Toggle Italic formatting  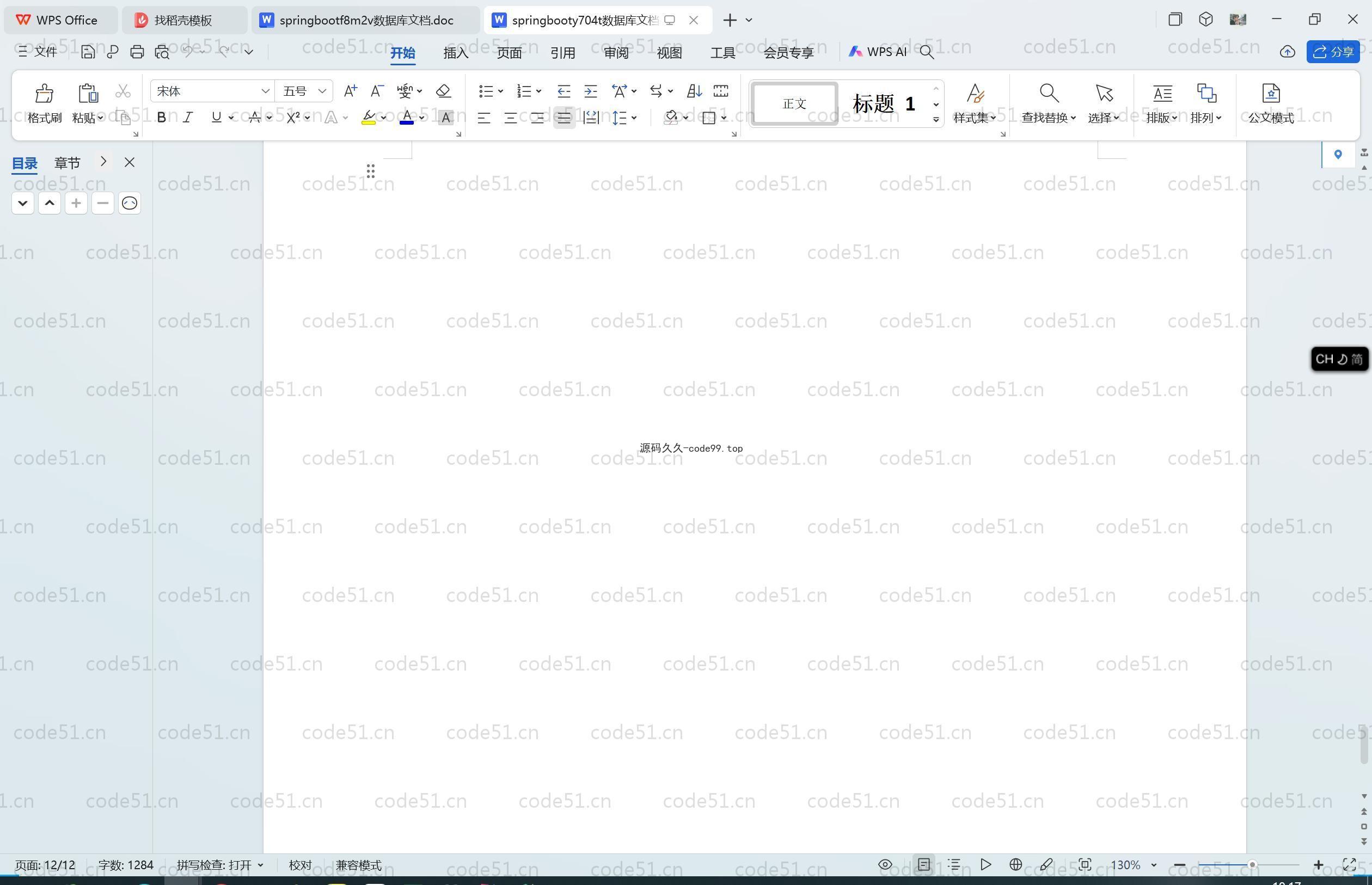pyautogui.click(x=187, y=118)
